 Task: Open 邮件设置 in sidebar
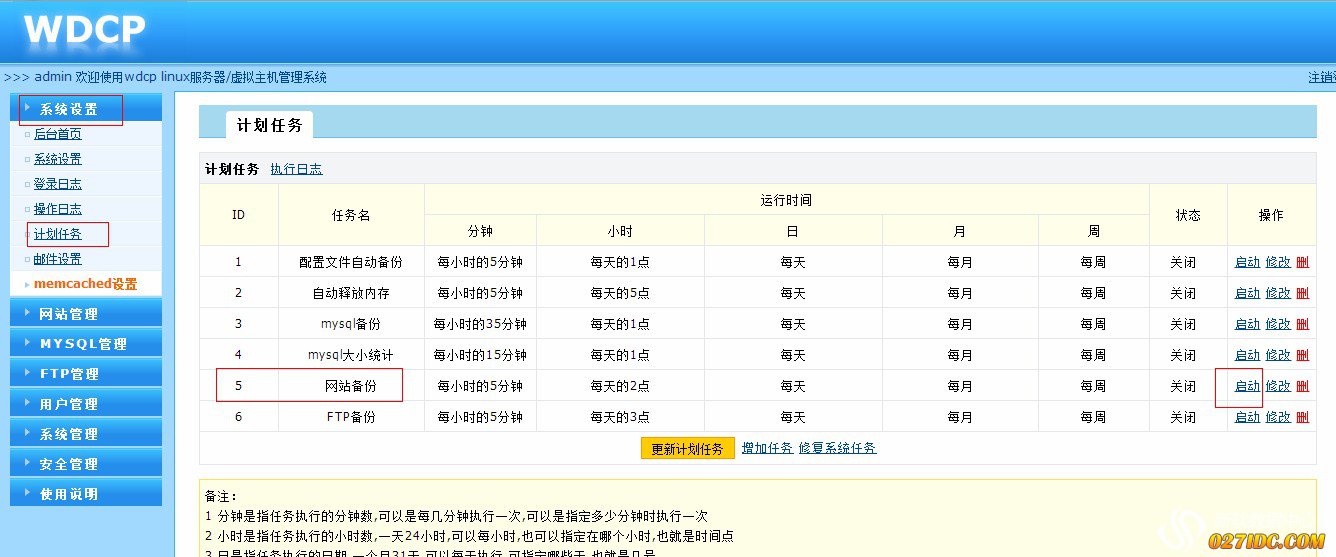pos(58,259)
